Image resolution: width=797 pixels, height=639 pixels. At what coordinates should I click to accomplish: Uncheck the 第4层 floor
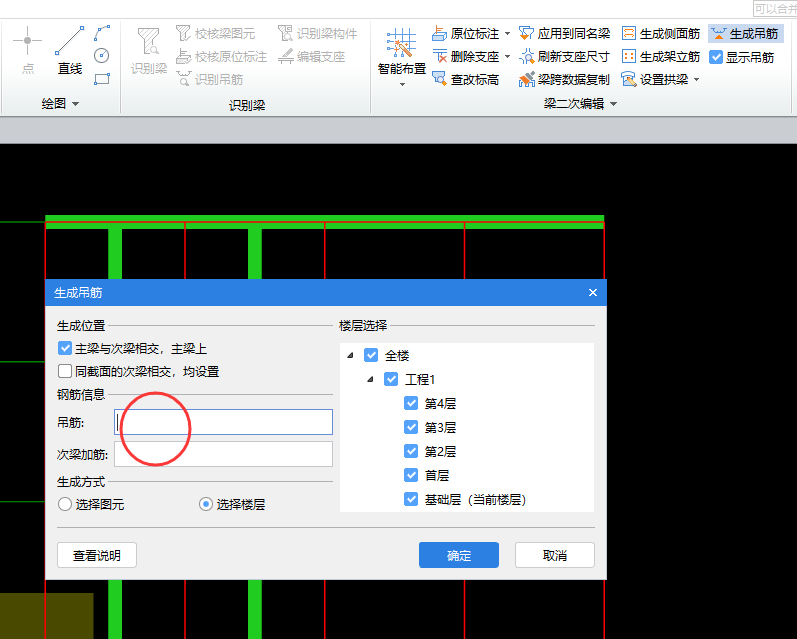pyautogui.click(x=411, y=403)
